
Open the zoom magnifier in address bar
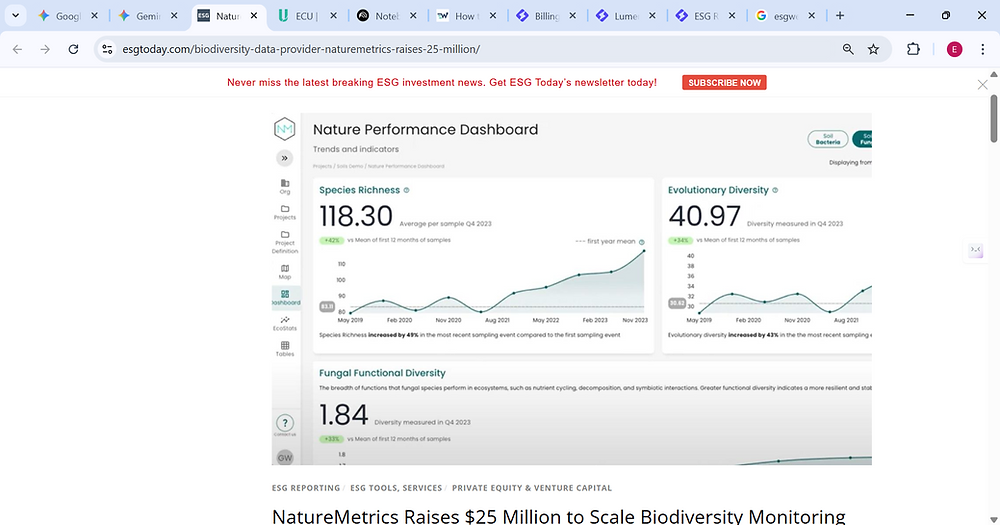848,49
